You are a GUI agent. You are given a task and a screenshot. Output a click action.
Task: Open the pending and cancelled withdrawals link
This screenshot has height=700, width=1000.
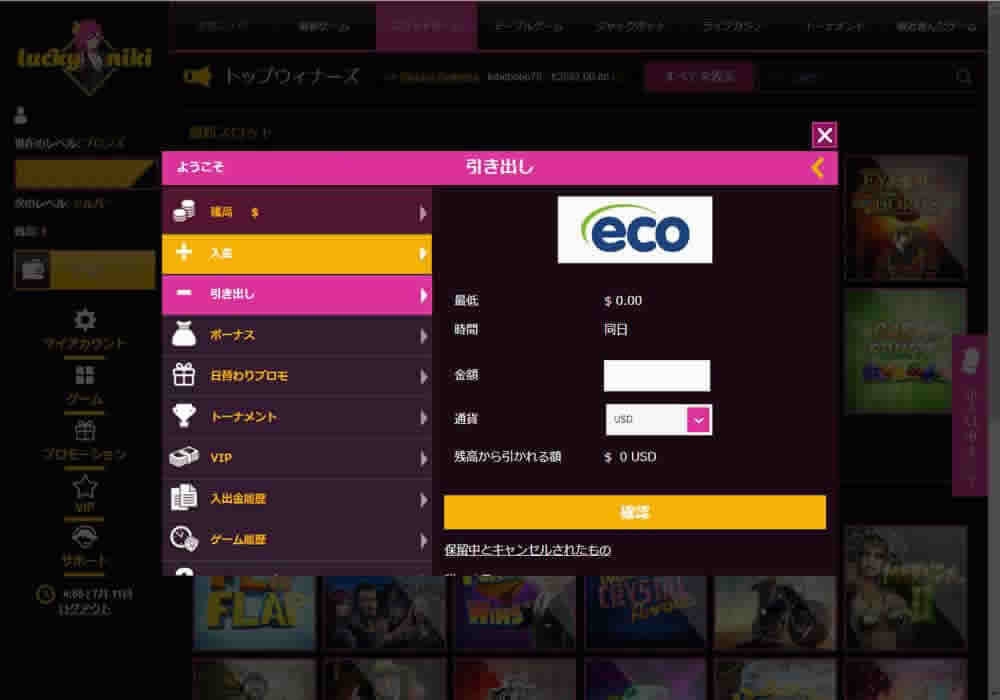tap(527, 550)
